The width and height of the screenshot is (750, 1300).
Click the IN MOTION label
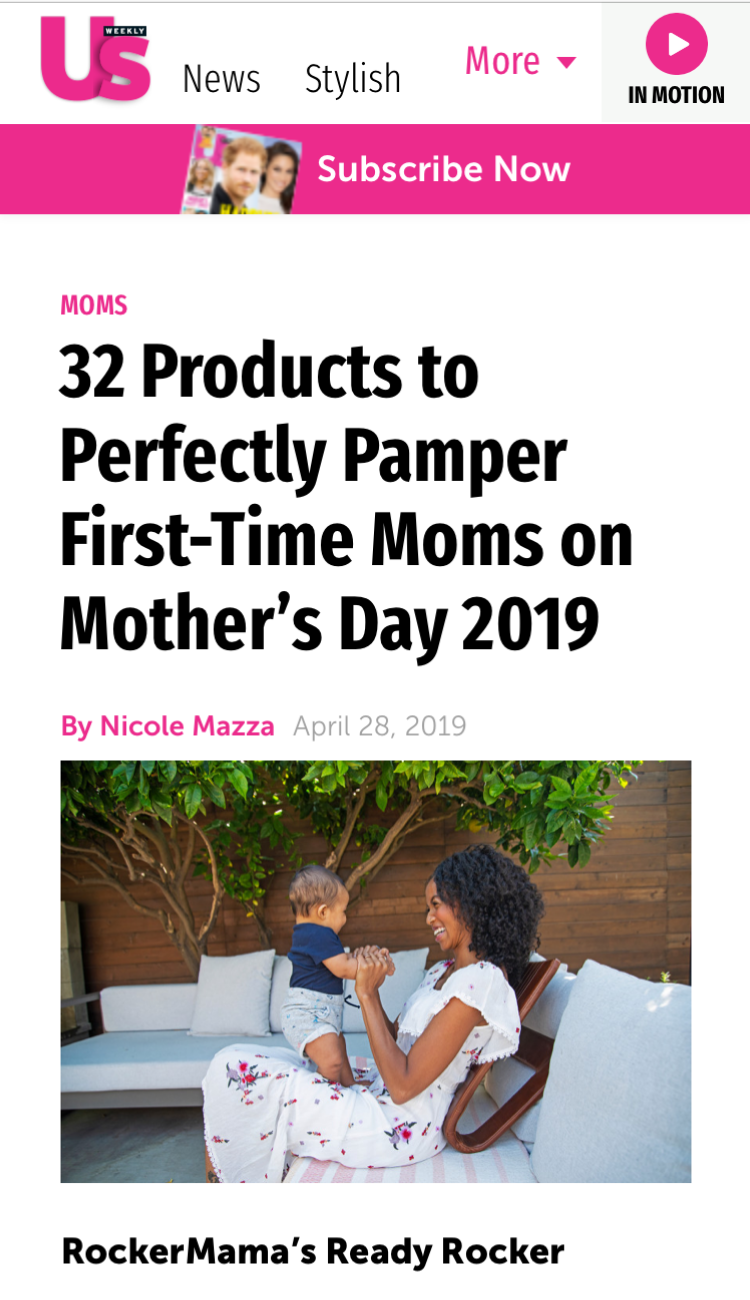[x=676, y=96]
